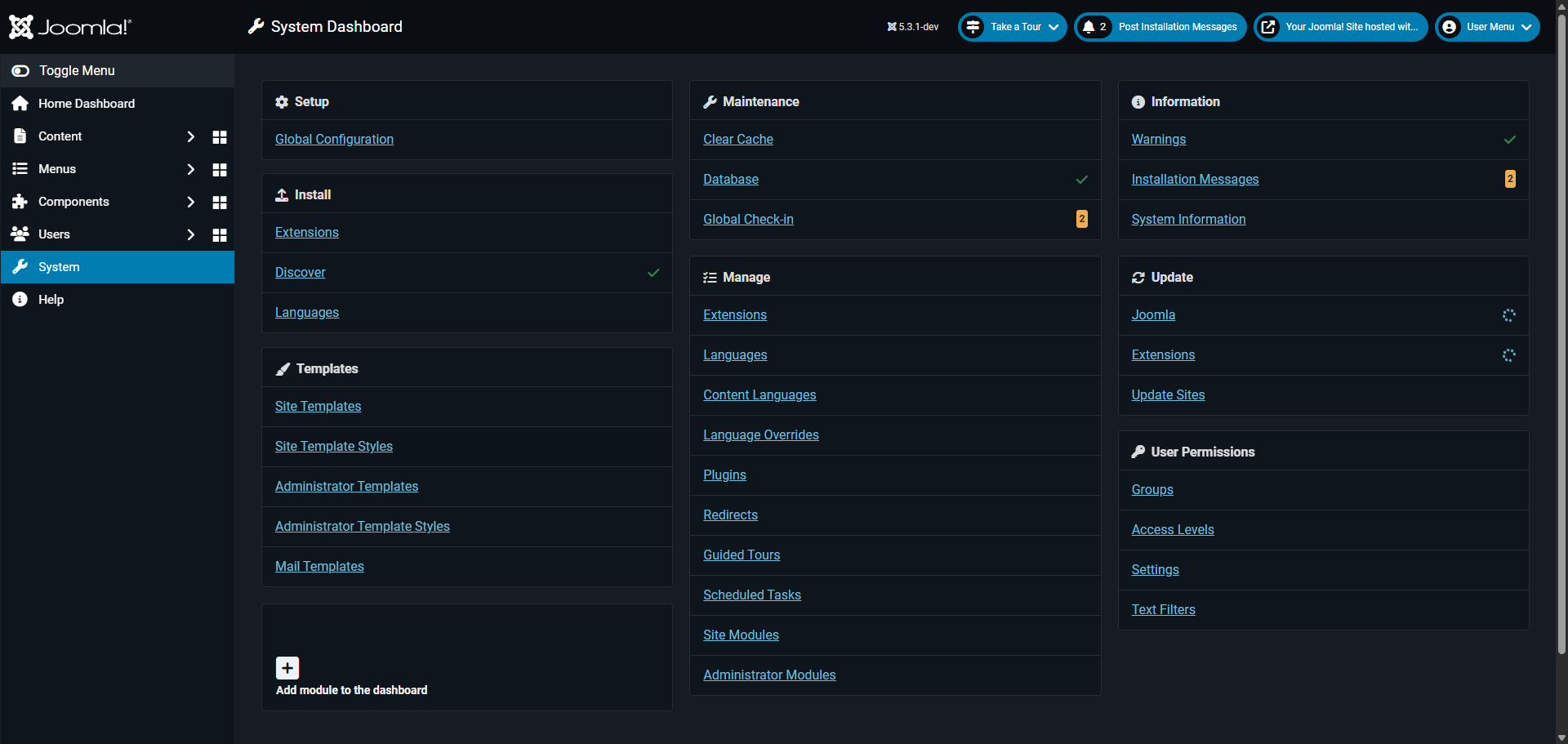Open Administrator Template Styles link
Image resolution: width=1568 pixels, height=744 pixels.
[363, 527]
